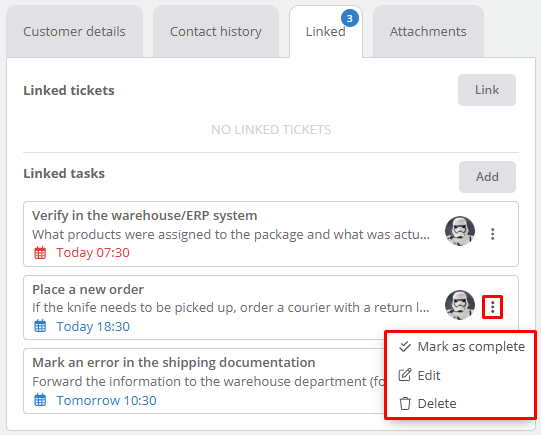Click the Linked tickets heading
Image resolution: width=541 pixels, height=435 pixels.
[69, 90]
